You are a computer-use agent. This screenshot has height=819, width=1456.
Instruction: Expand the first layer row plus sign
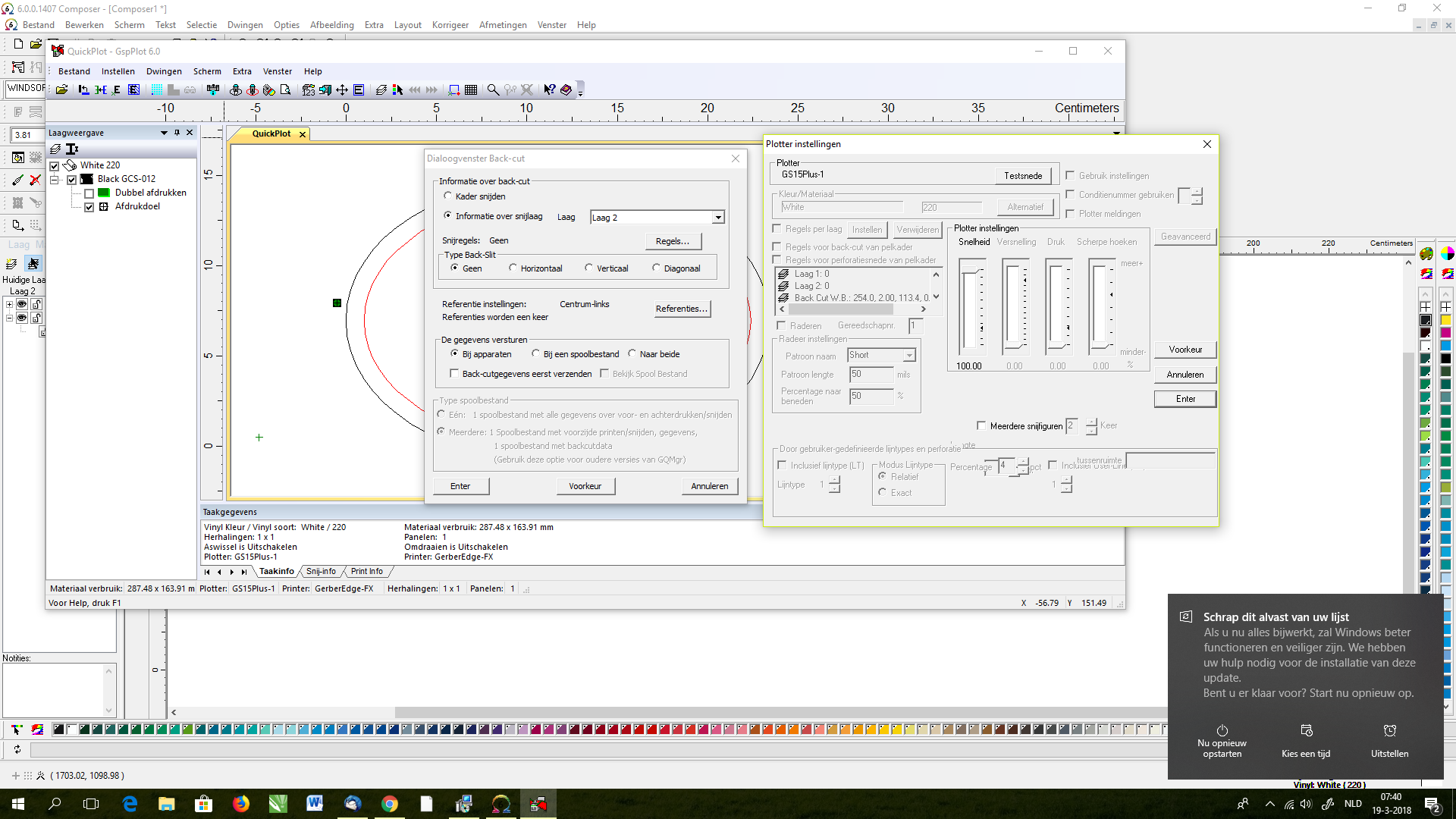9,304
